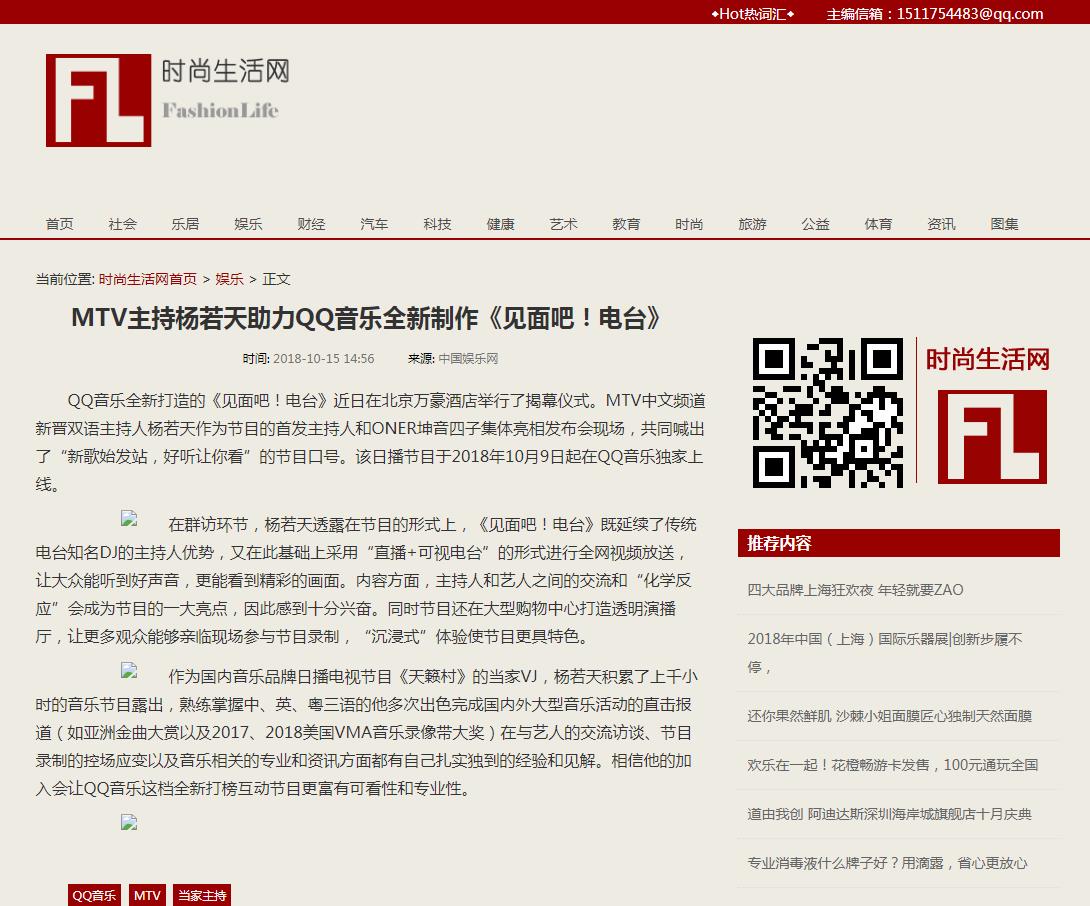1090x906 pixels.
Task: Click the Hot热词汇 link in the top bar
Action: pyautogui.click(x=752, y=14)
